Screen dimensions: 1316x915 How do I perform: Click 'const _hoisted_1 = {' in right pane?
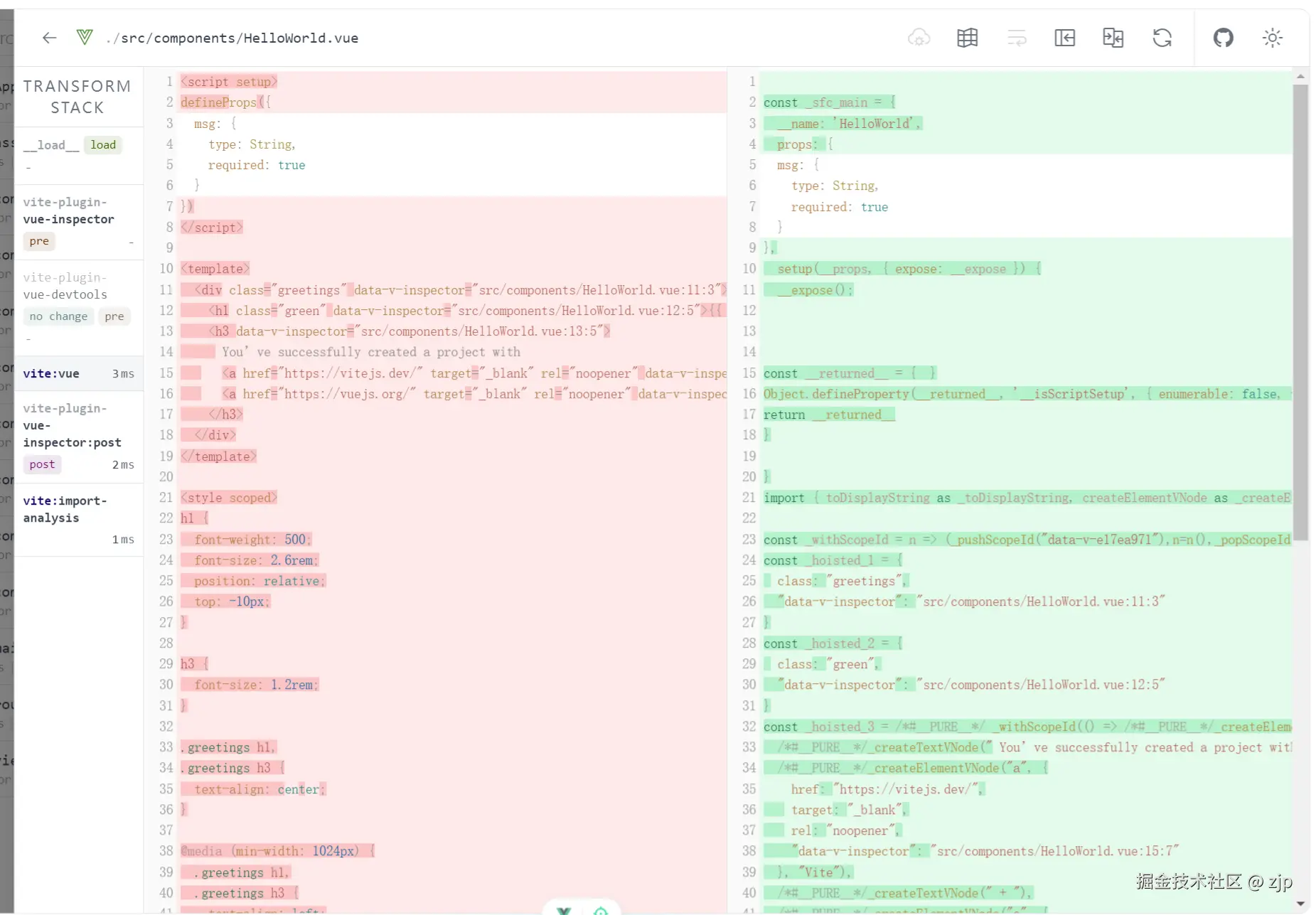click(x=833, y=560)
